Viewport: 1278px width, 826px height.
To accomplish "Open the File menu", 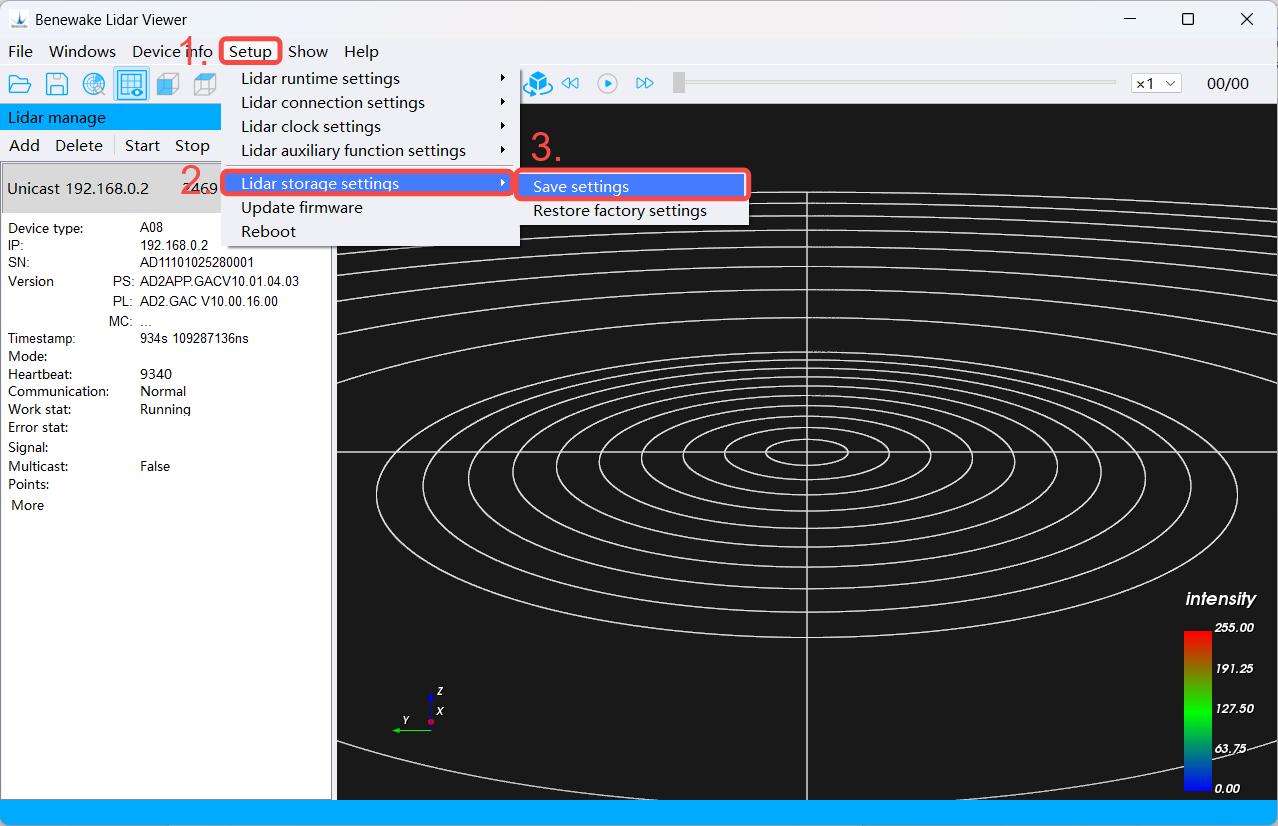I will (20, 51).
